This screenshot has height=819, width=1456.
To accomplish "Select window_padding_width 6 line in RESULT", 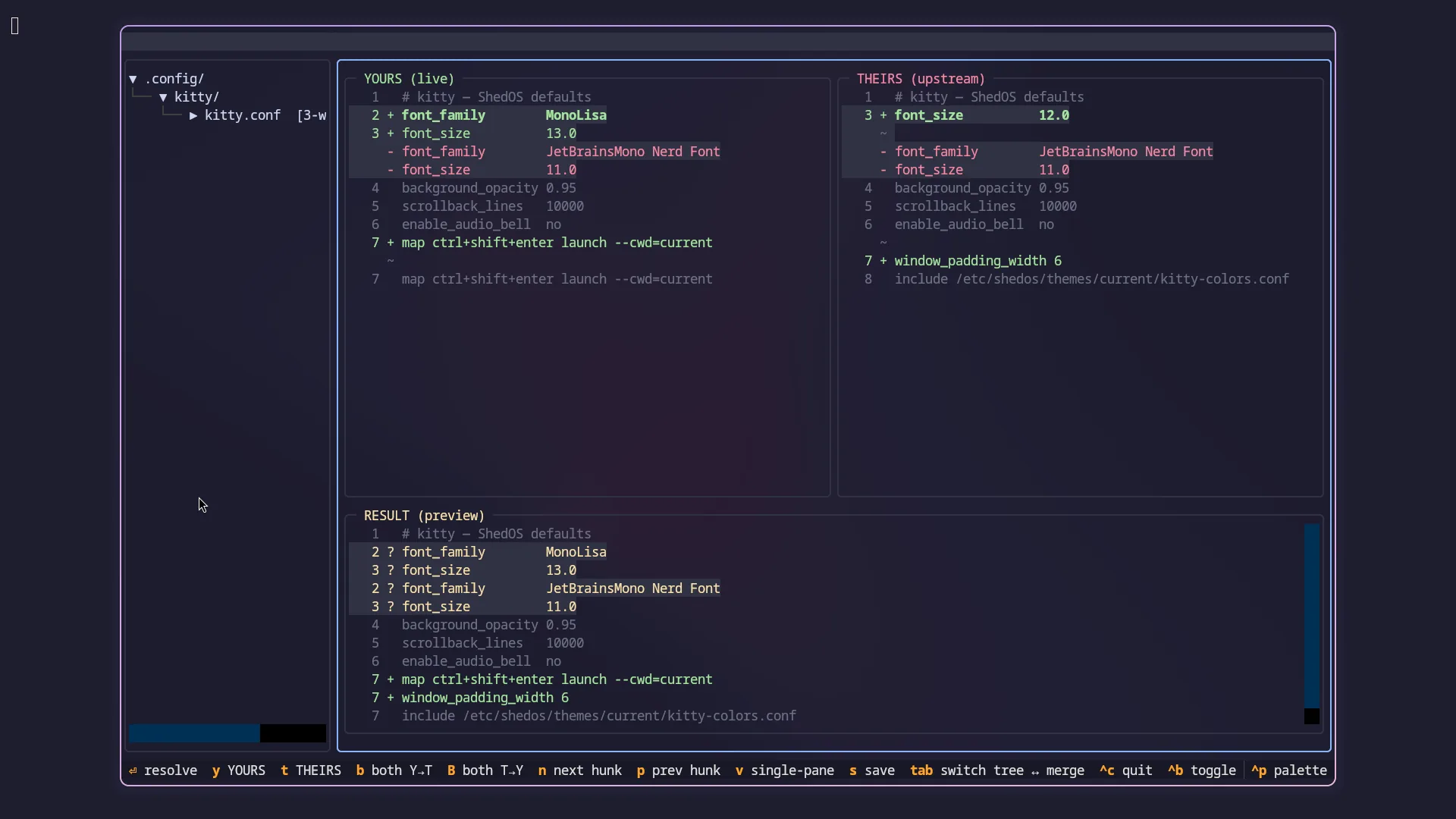I will pyautogui.click(x=470, y=698).
